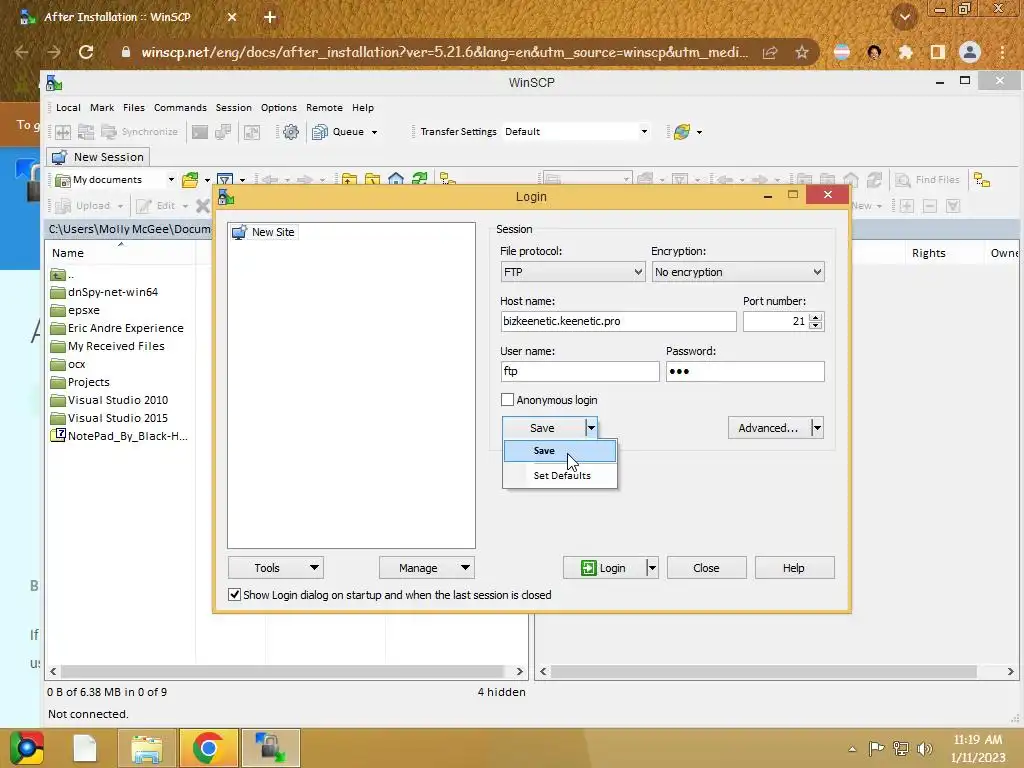
Task: Toggle remote directory tree icon
Action: click(982, 180)
